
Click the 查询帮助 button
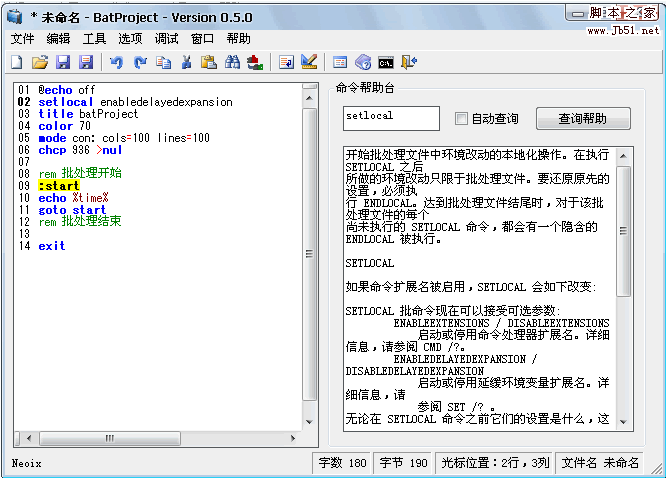pos(583,119)
